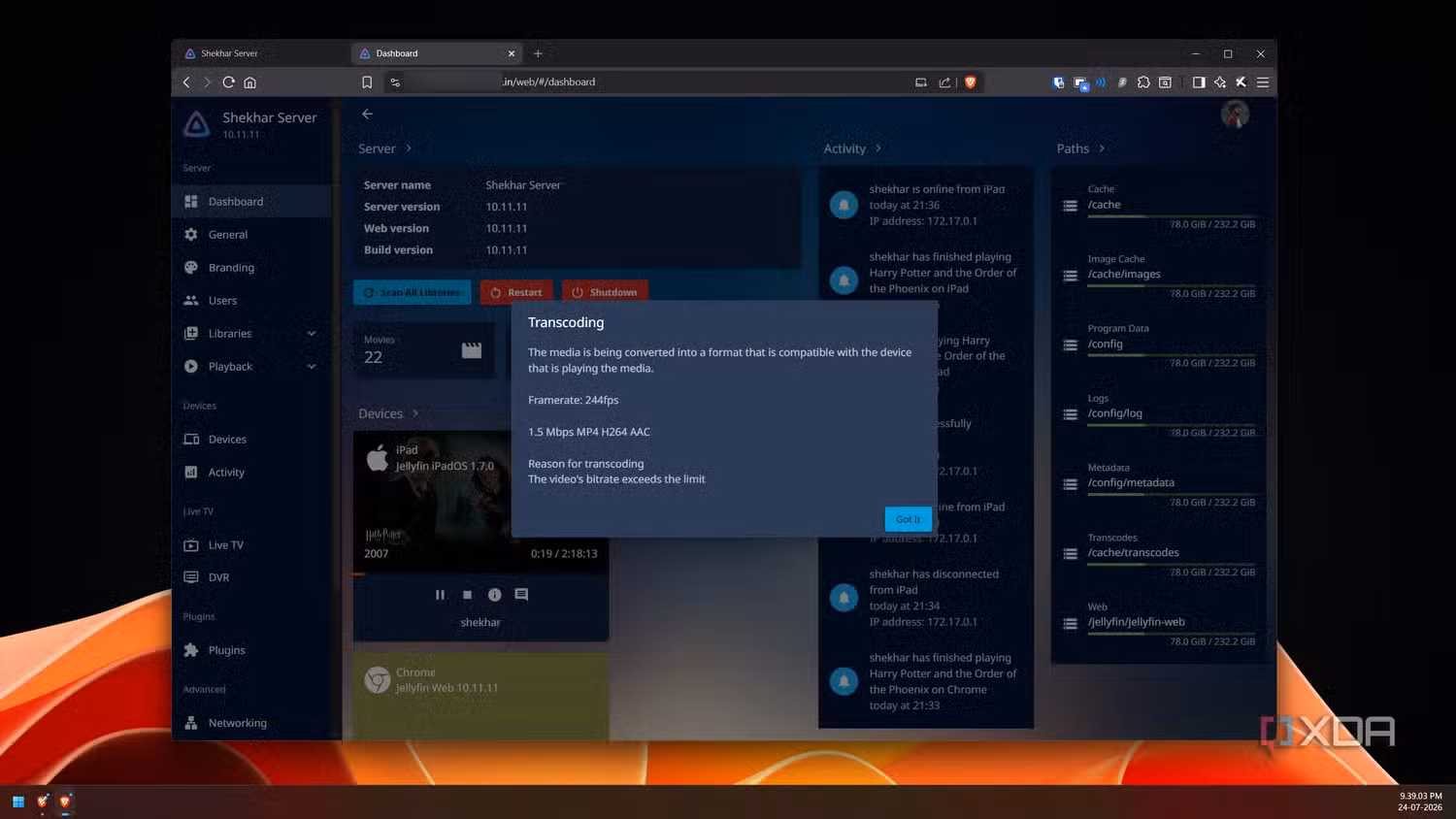Open browser extensions puzzle icon
The height and width of the screenshot is (819, 1456).
[x=1143, y=82]
